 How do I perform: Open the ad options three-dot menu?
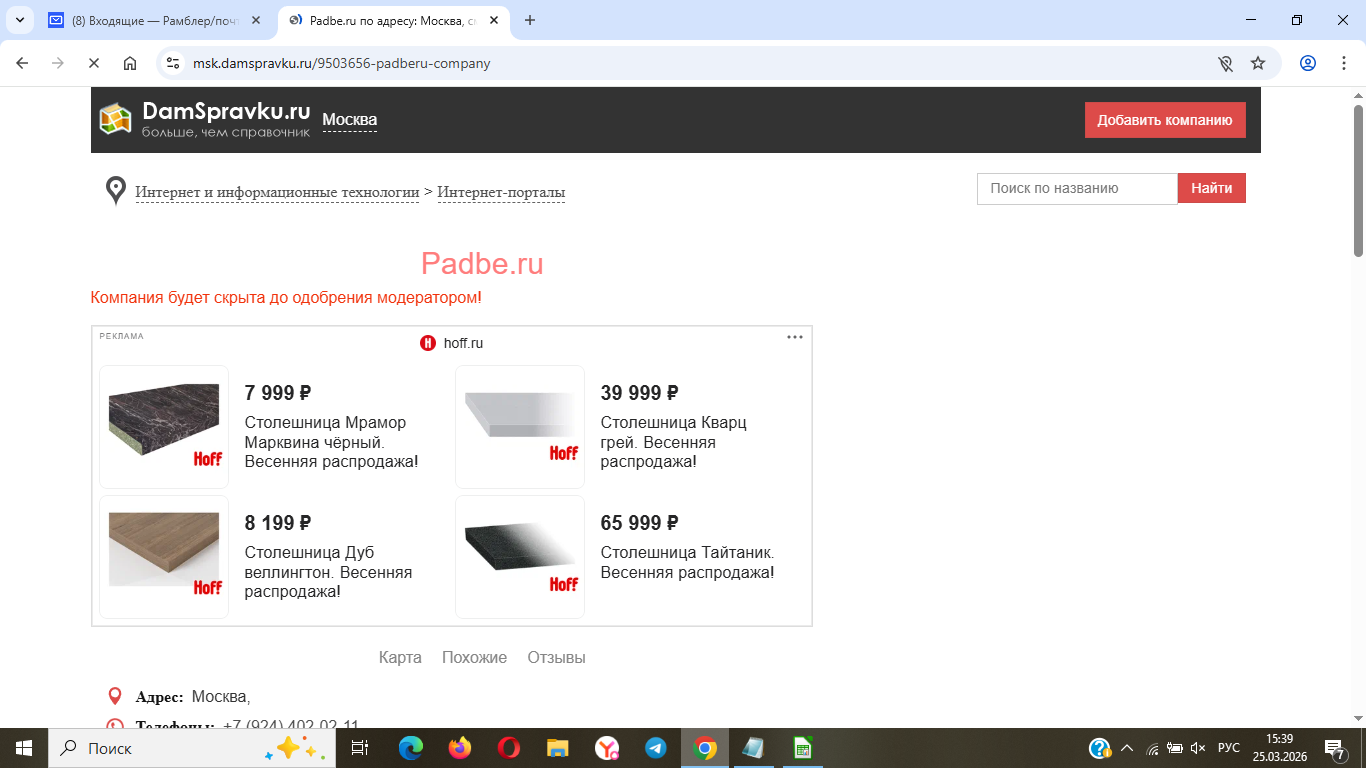795,337
